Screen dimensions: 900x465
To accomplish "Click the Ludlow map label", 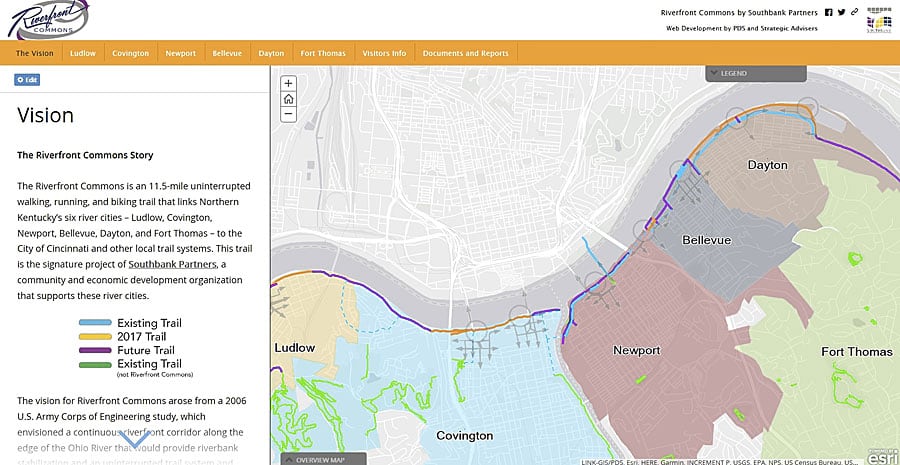I will point(294,348).
